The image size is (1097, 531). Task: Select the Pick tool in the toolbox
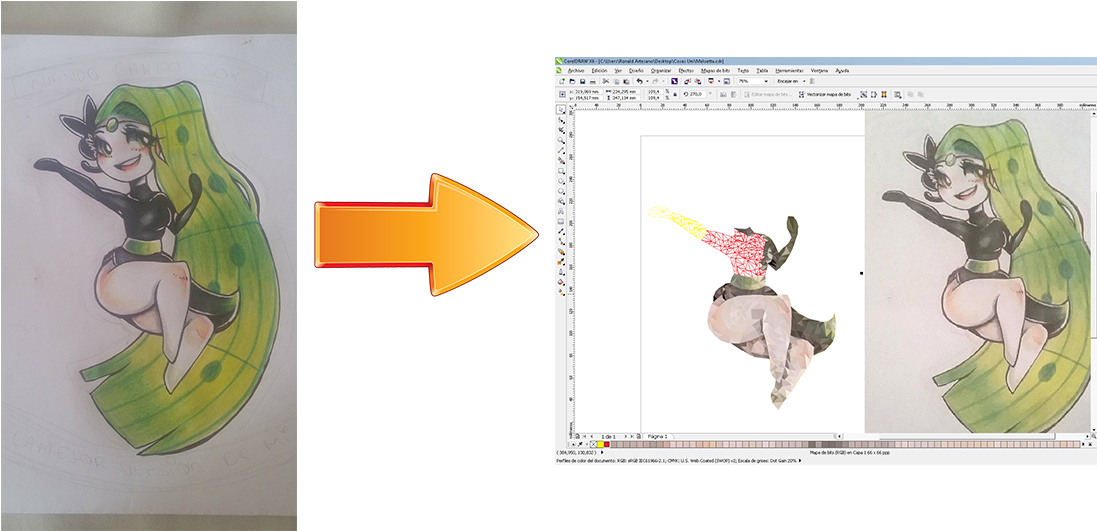click(562, 108)
